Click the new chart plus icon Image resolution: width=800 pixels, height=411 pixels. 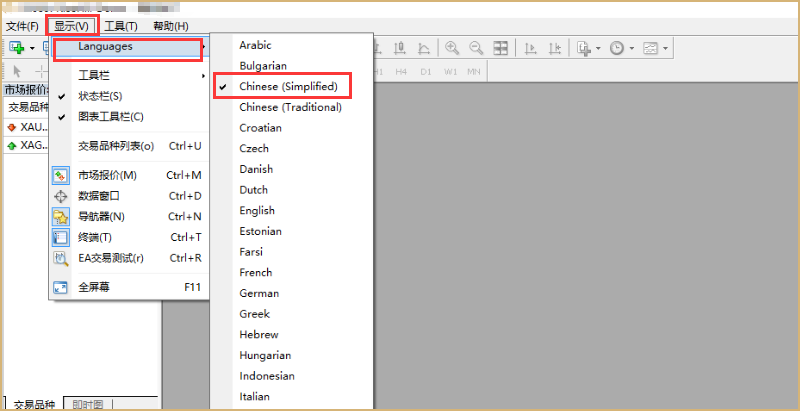(17, 48)
